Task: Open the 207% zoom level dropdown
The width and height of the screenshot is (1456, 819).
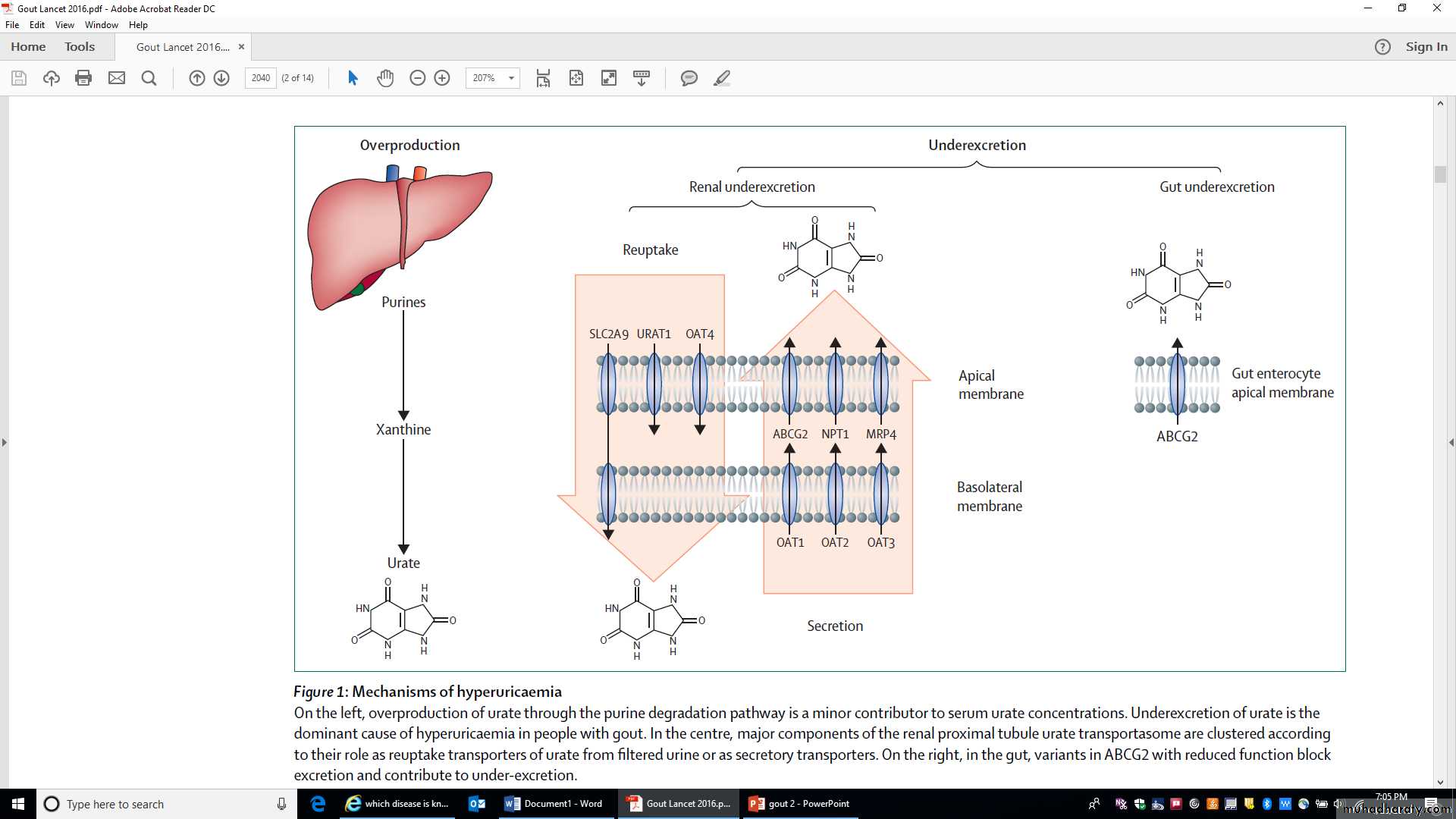Action: 511,78
